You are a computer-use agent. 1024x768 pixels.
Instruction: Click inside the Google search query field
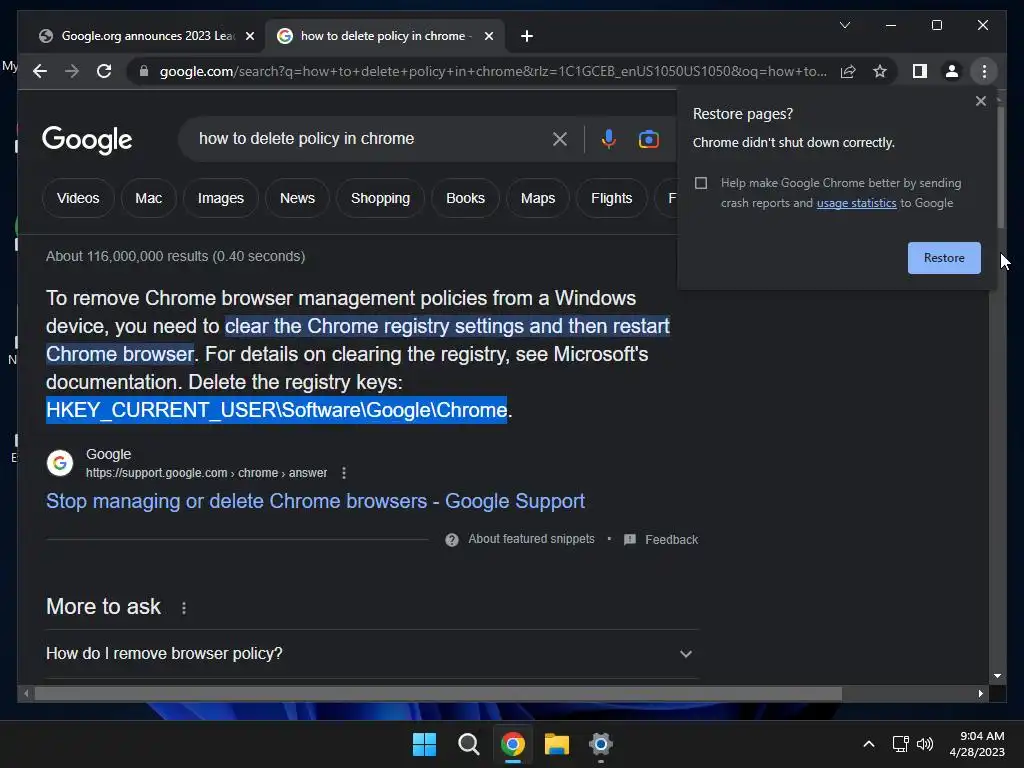366,139
